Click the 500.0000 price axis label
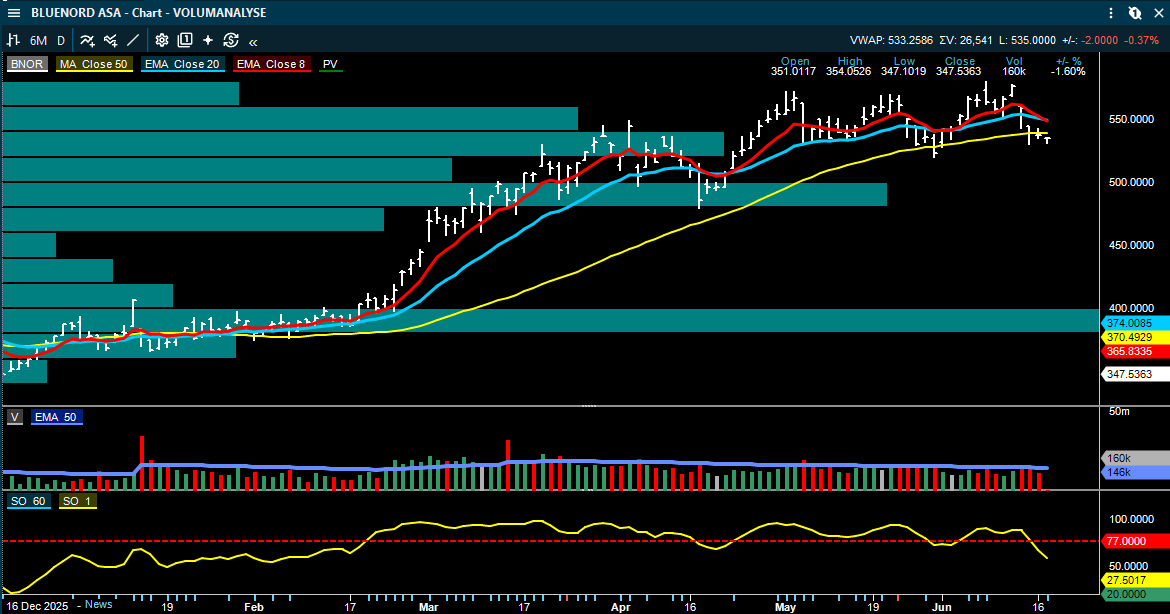This screenshot has width=1170, height=614. click(x=1131, y=182)
